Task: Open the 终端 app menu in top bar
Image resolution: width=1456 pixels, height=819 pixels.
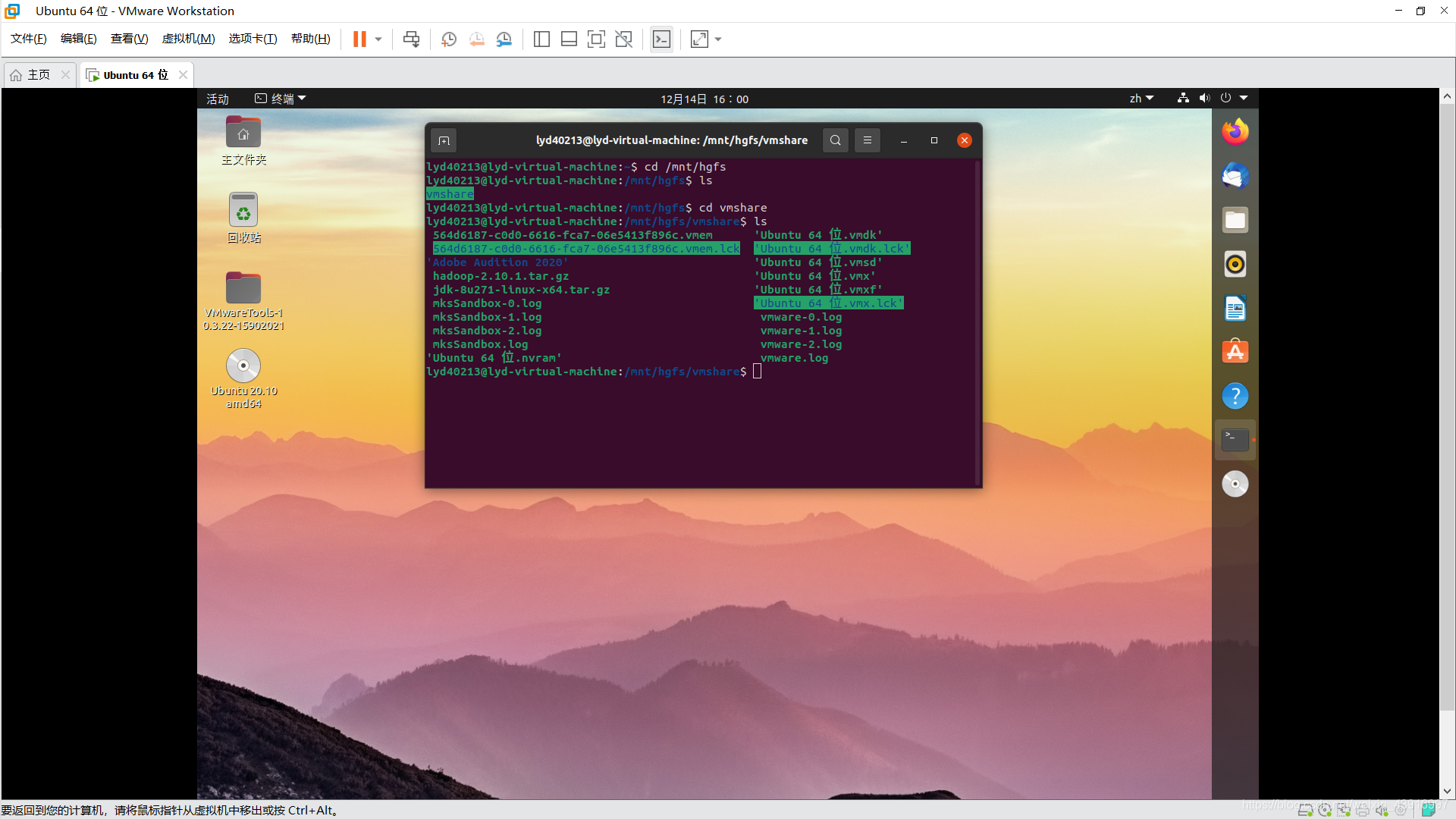Action: (x=281, y=99)
